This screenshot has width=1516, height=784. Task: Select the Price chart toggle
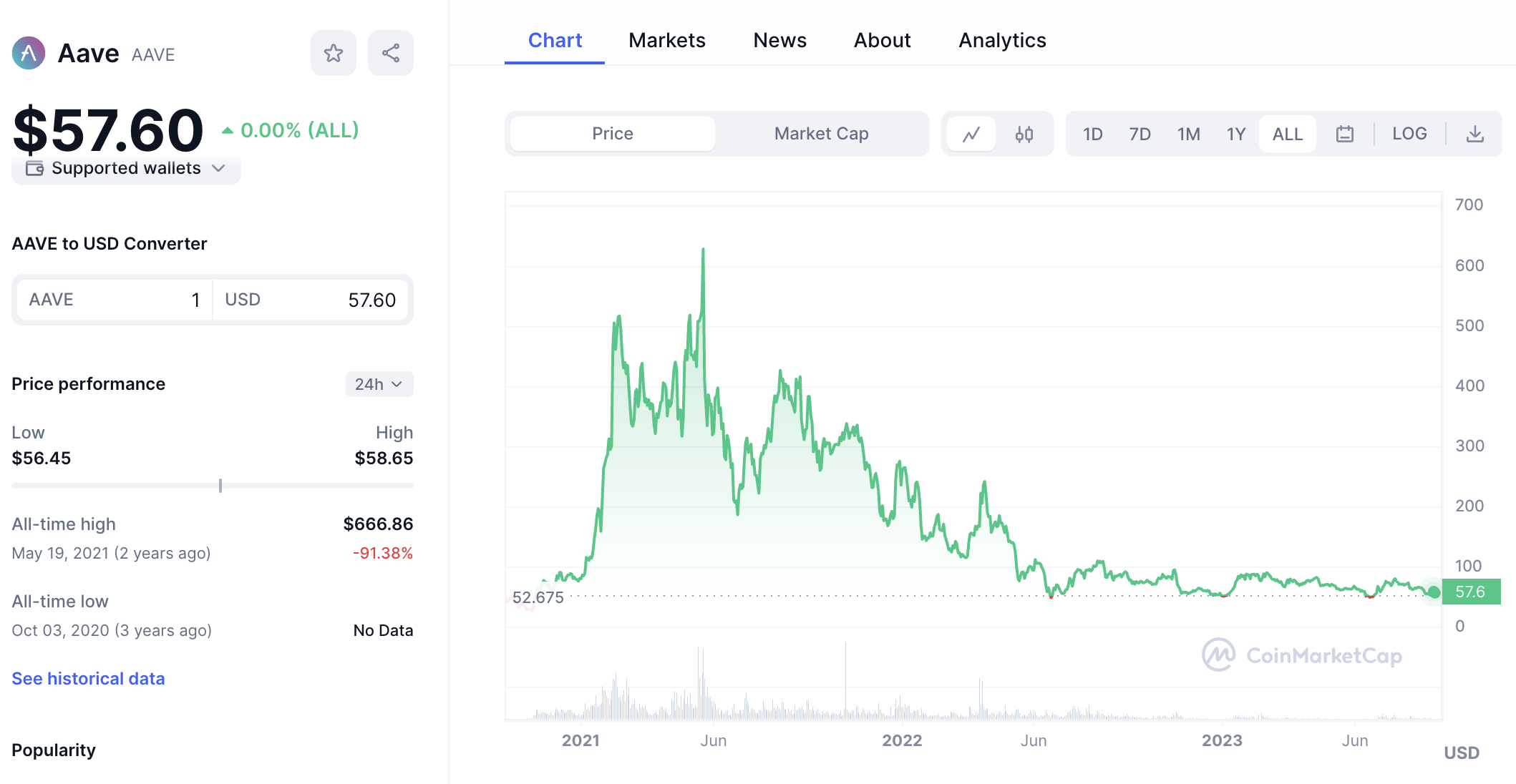click(613, 134)
